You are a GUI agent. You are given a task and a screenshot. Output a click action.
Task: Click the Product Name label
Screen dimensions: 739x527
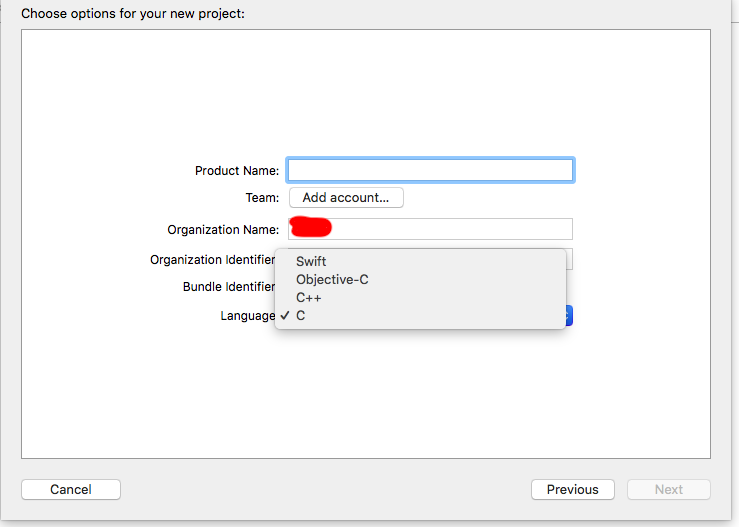click(237, 171)
